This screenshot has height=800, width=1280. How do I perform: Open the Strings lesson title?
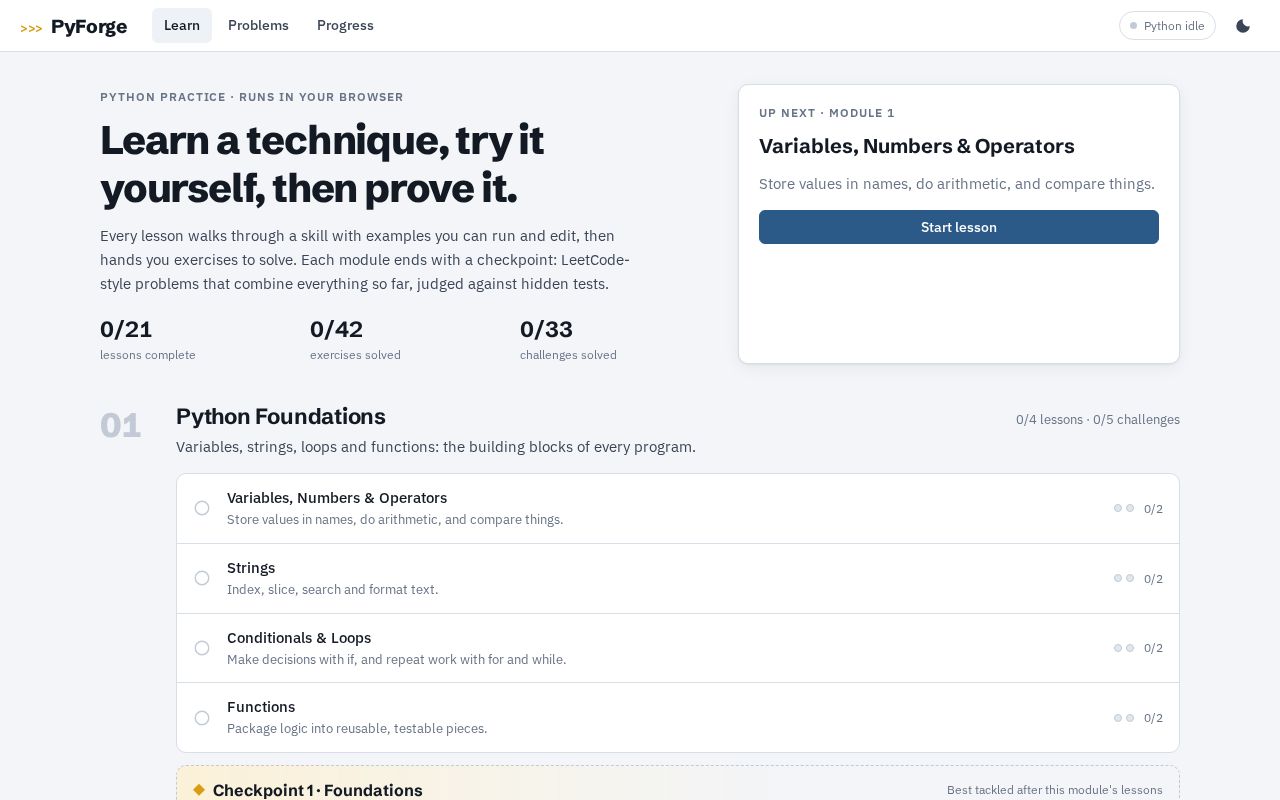pyautogui.click(x=251, y=568)
